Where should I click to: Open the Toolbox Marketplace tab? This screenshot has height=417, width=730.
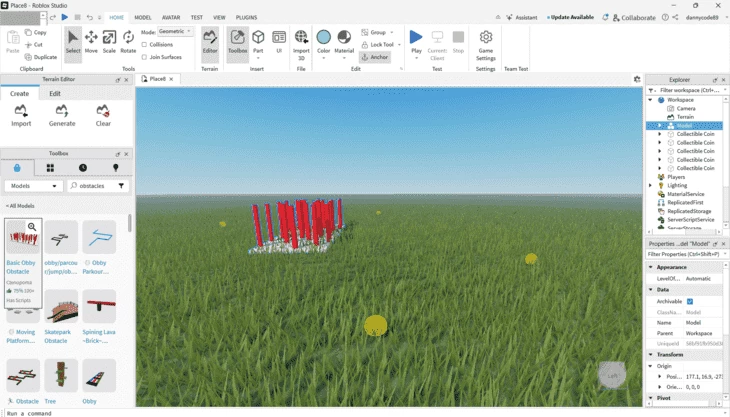coord(17,168)
